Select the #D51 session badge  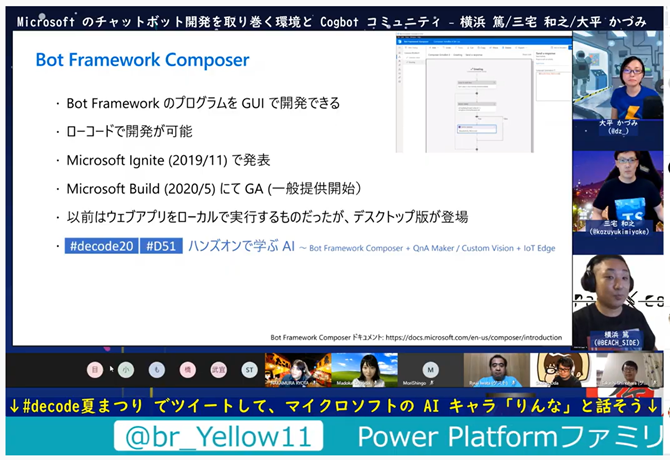point(161,246)
